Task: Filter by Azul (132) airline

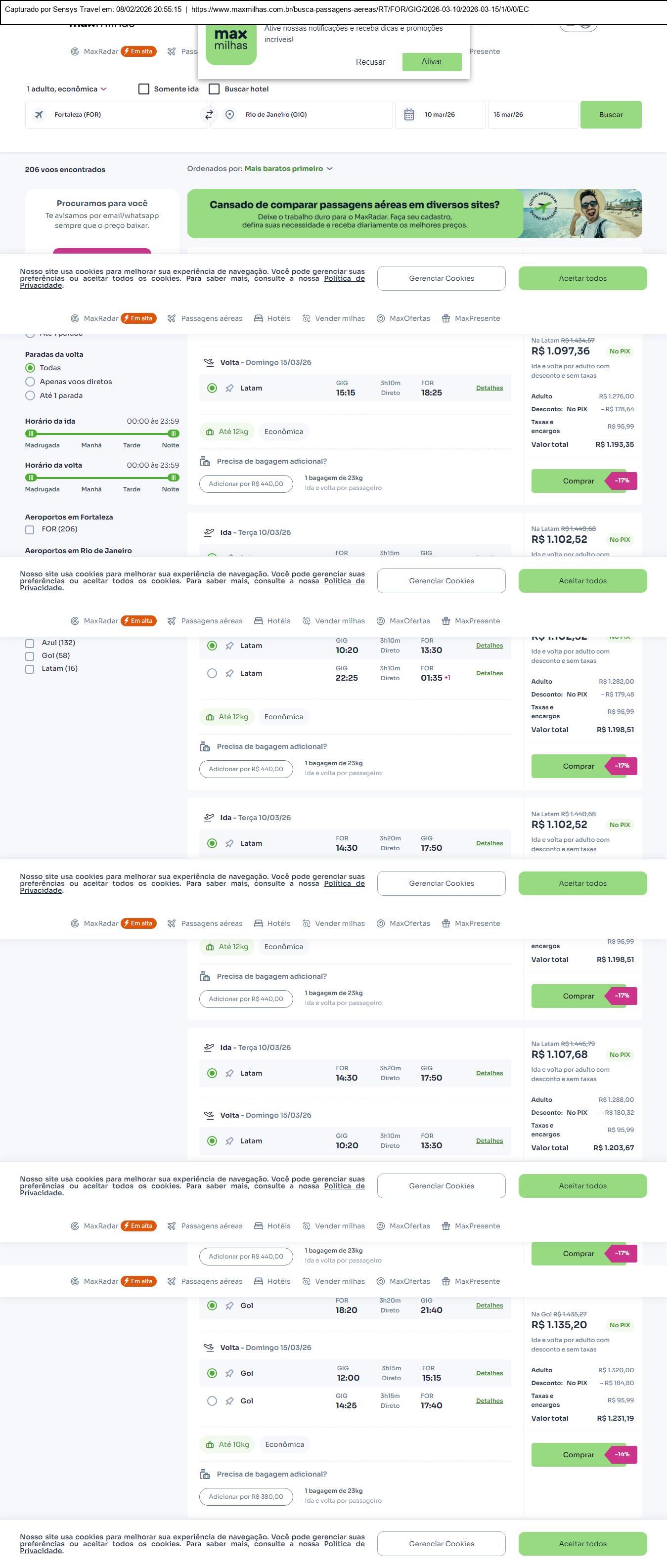Action: click(29, 643)
